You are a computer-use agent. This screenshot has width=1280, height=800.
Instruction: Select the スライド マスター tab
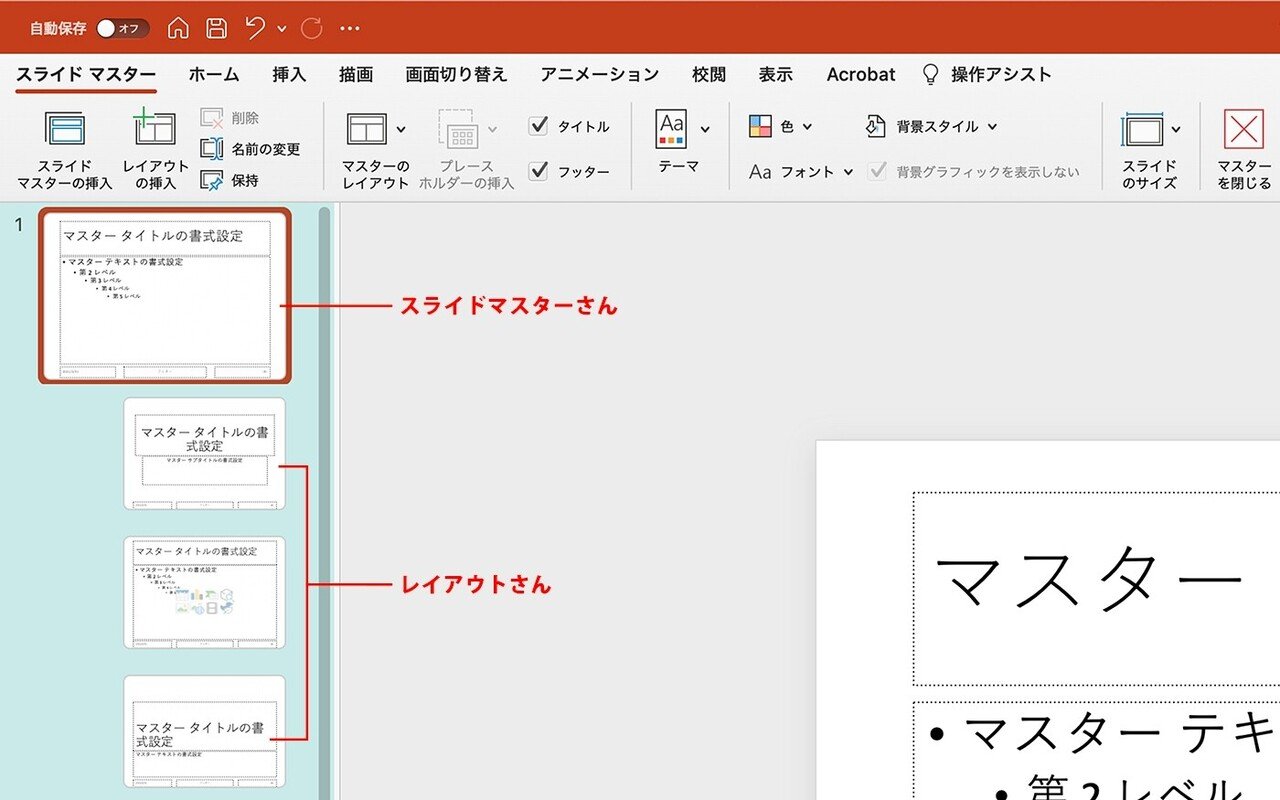pos(86,75)
